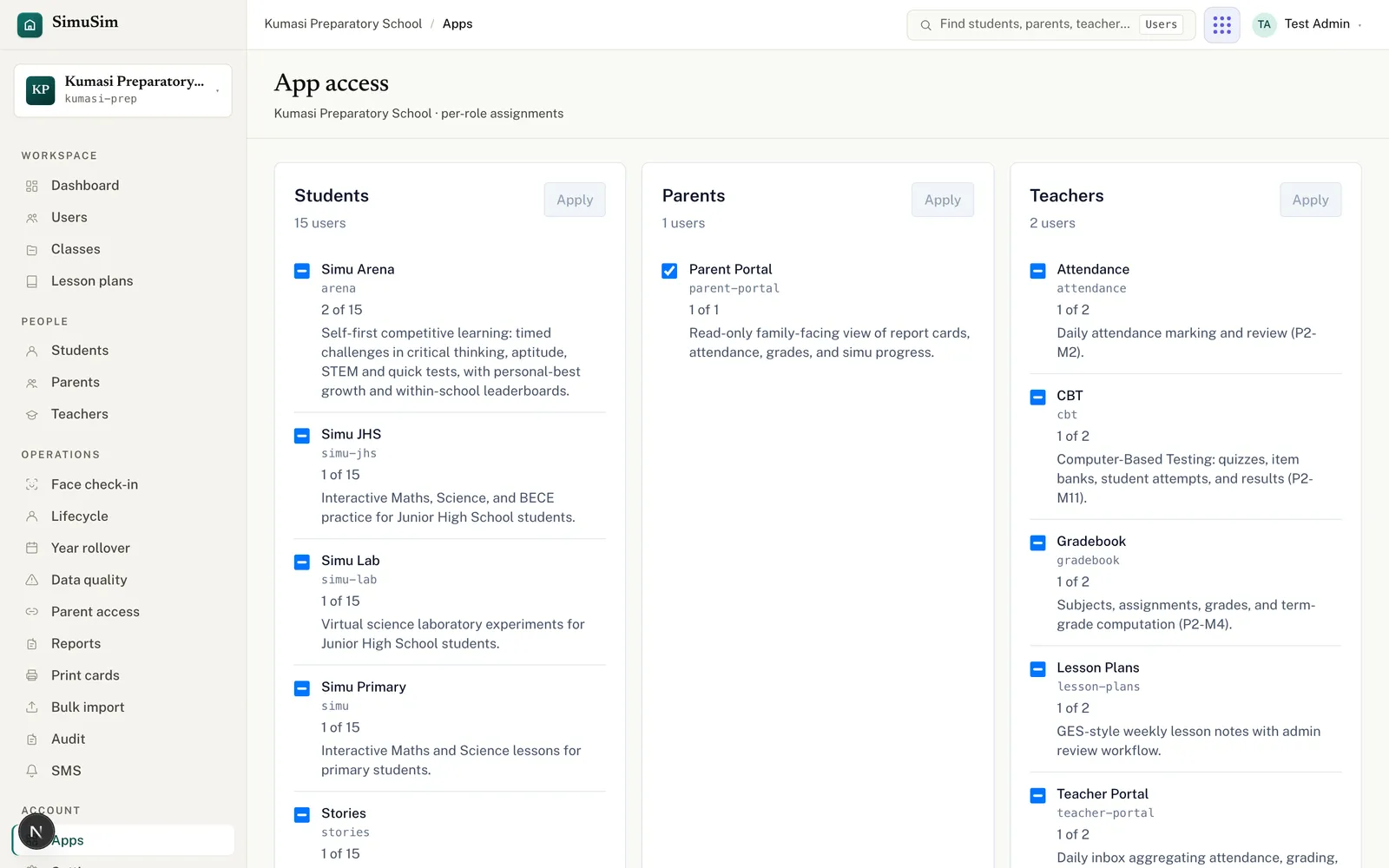Click the Data quality warning icon
1389x868 pixels.
[x=32, y=580]
